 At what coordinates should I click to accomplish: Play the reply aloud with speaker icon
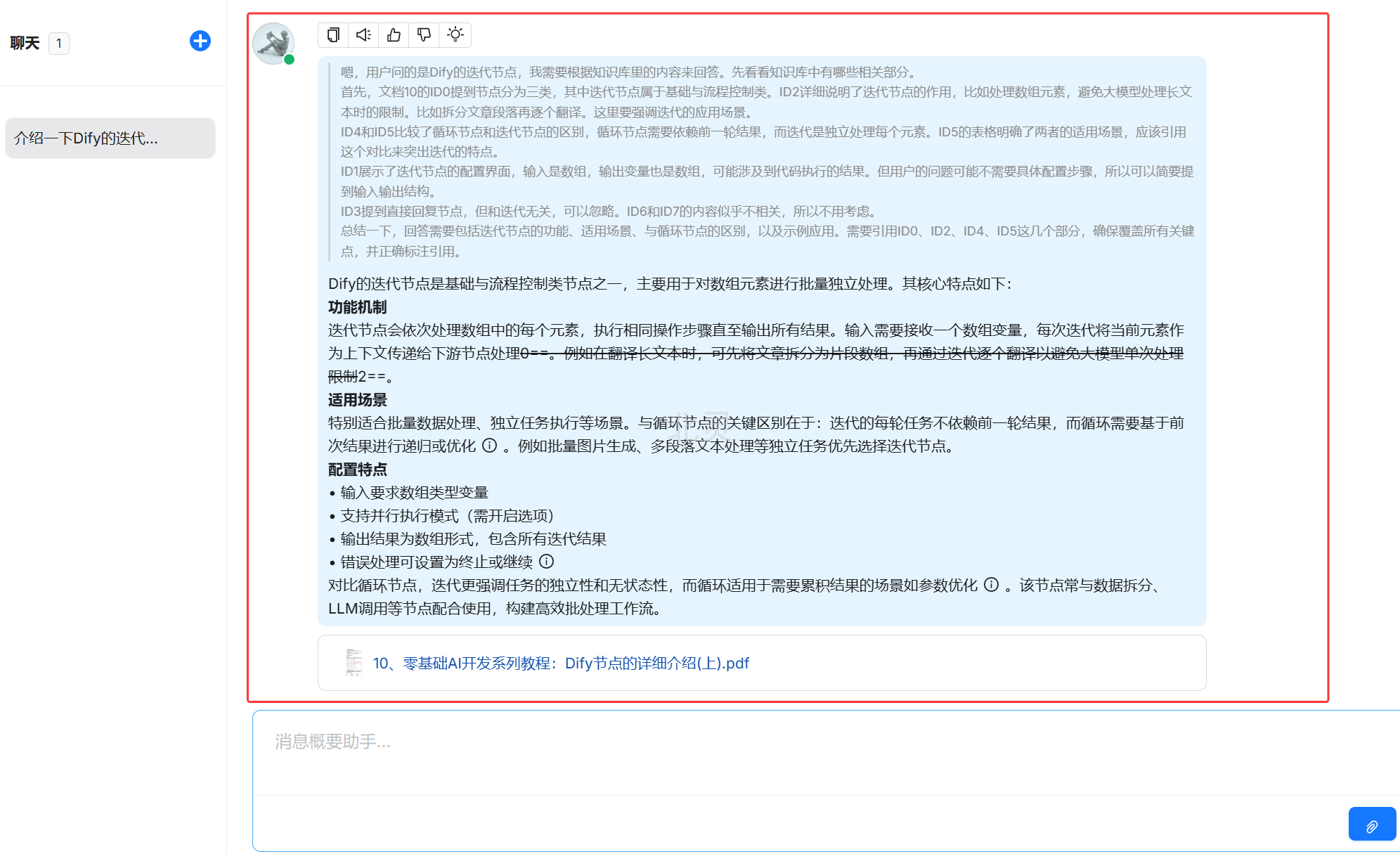pyautogui.click(x=363, y=34)
